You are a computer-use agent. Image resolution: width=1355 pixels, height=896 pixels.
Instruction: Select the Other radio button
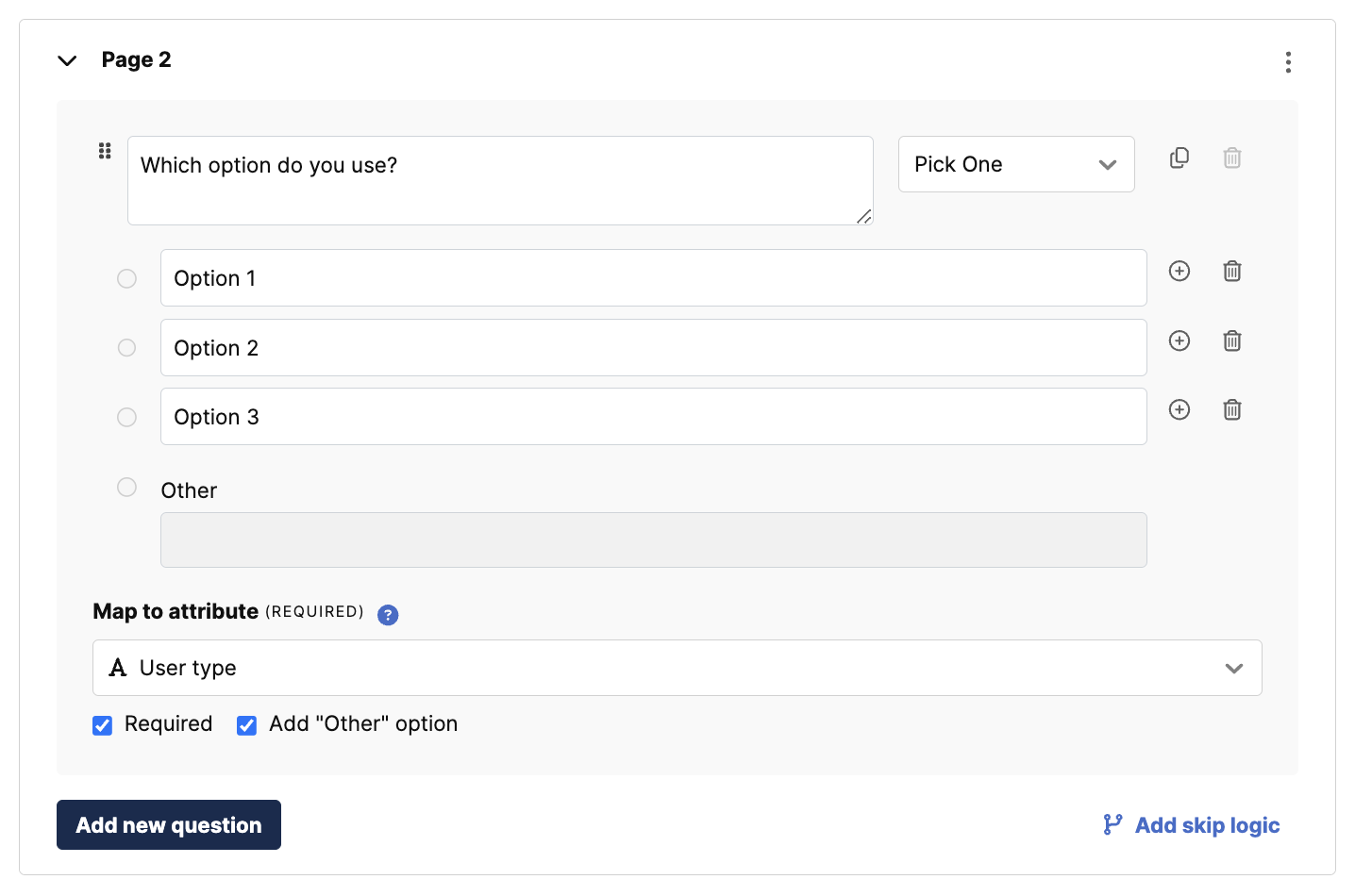(126, 487)
